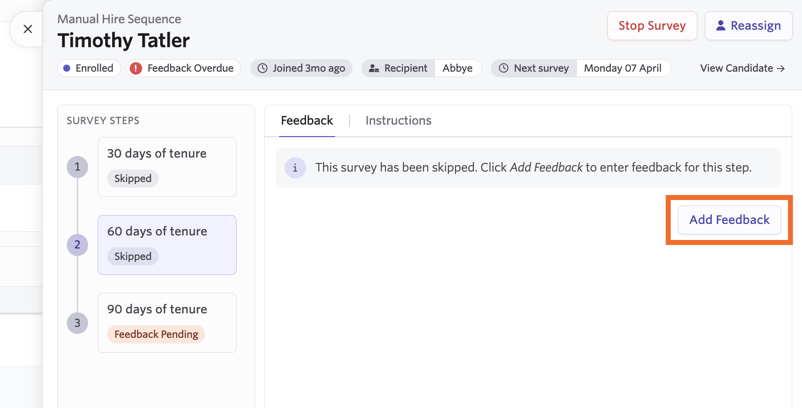Click the Feedback Overdue label text
This screenshot has width=802, height=408.
[190, 68]
